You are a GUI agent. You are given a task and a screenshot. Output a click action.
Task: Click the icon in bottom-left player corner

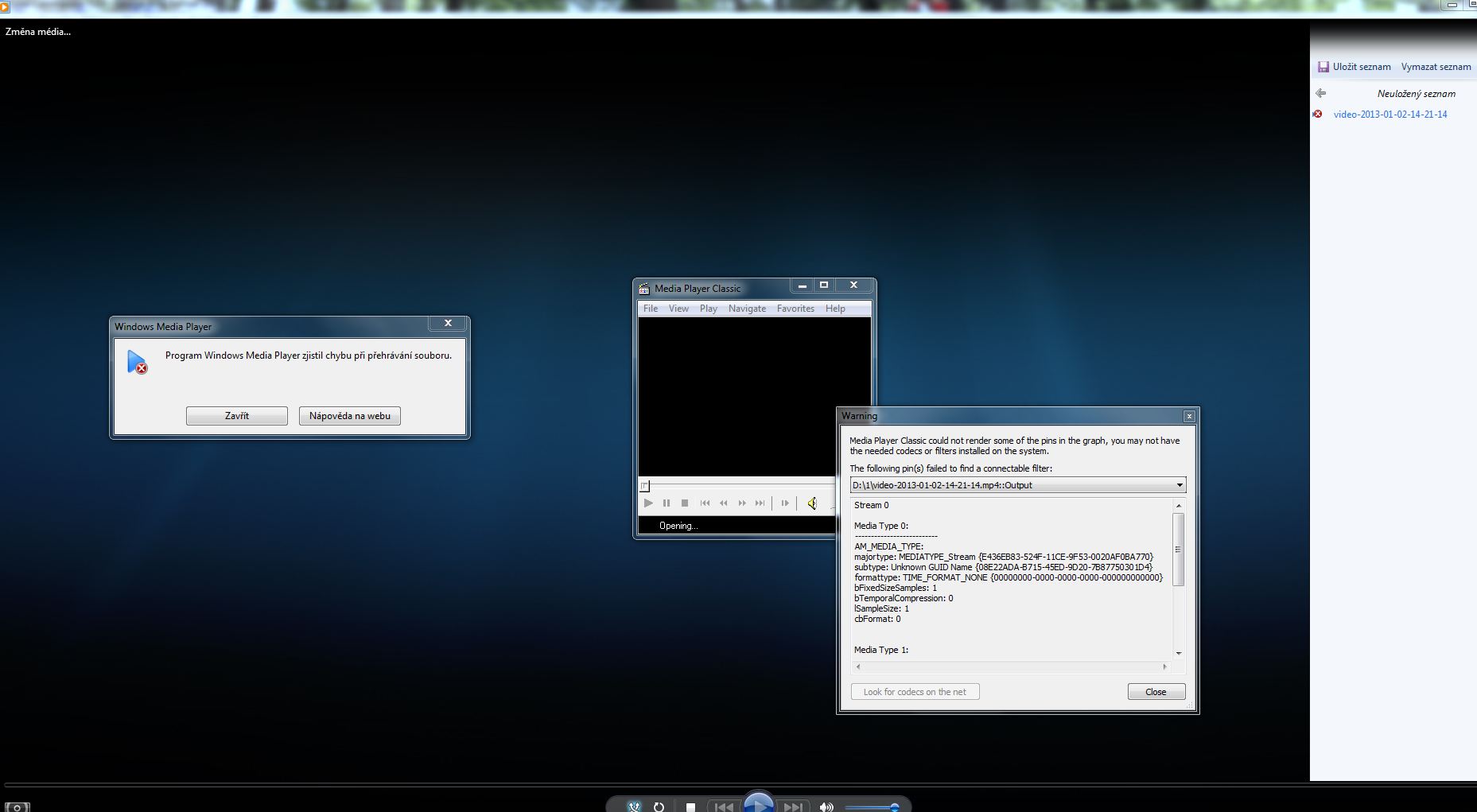[17, 807]
